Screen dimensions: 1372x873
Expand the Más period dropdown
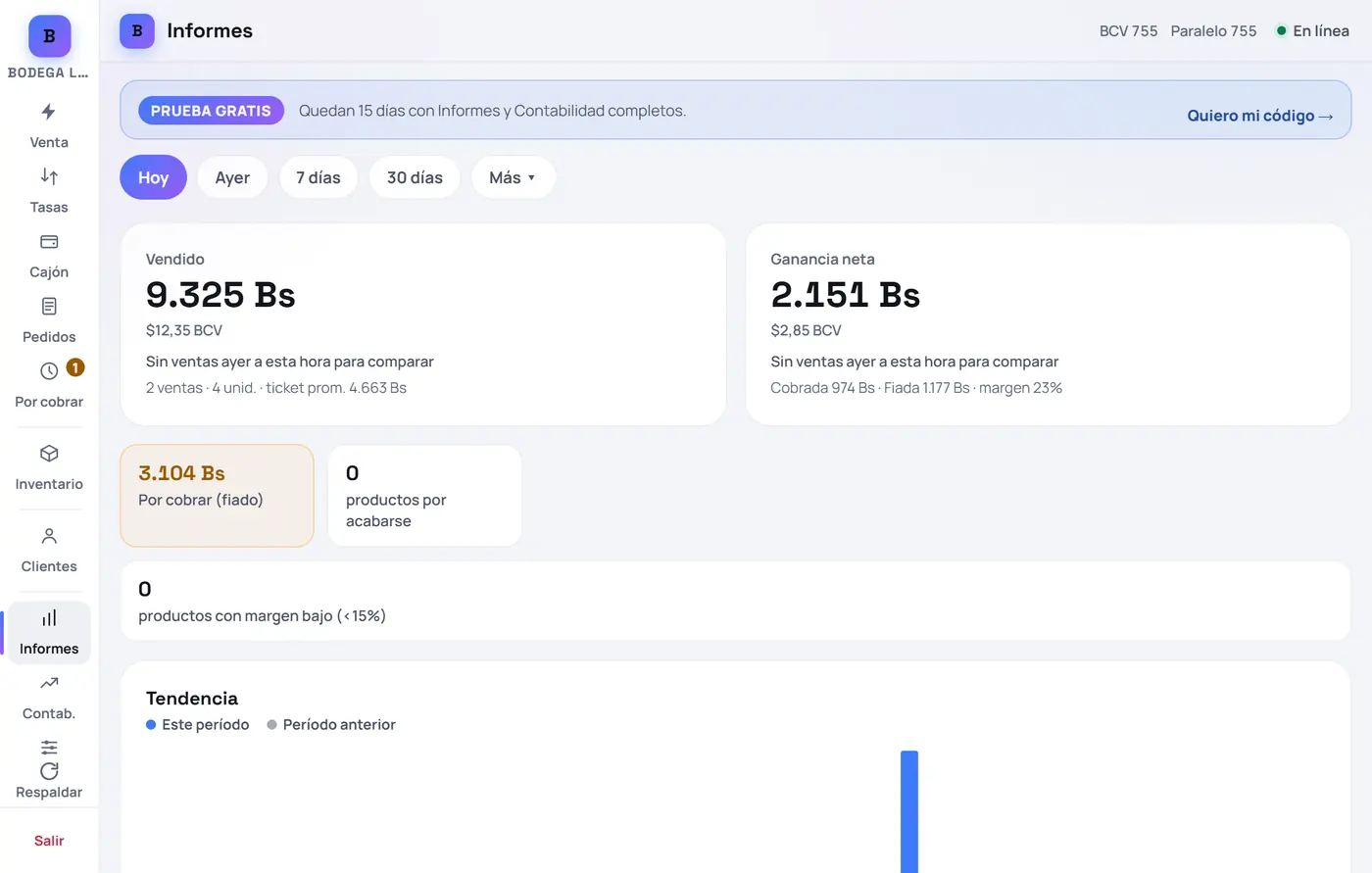point(514,177)
